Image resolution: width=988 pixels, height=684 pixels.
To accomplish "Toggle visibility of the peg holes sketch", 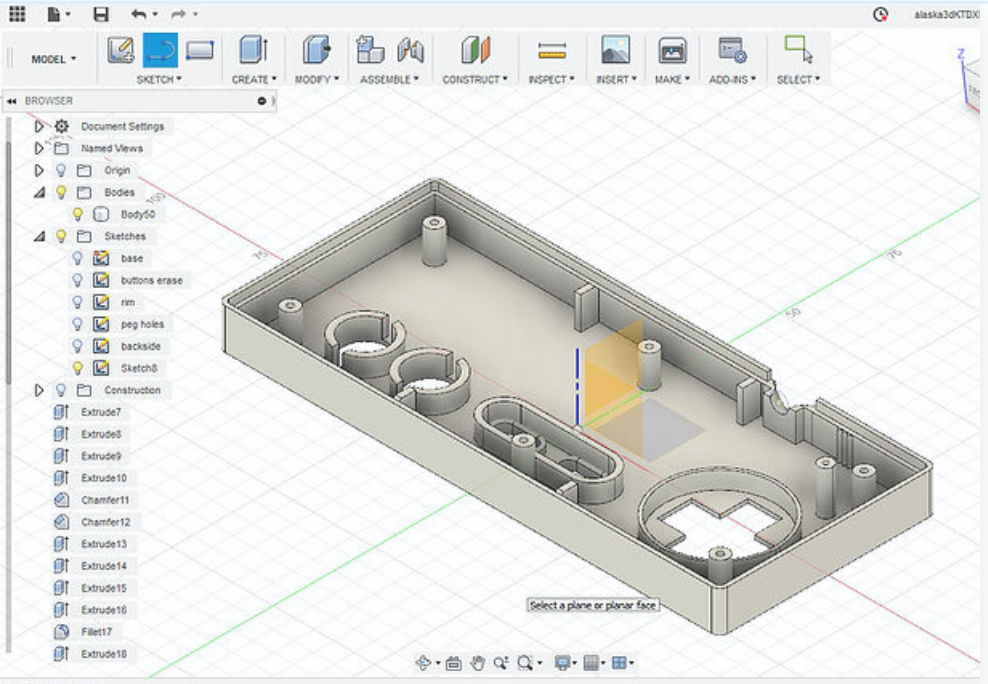I will (79, 323).
